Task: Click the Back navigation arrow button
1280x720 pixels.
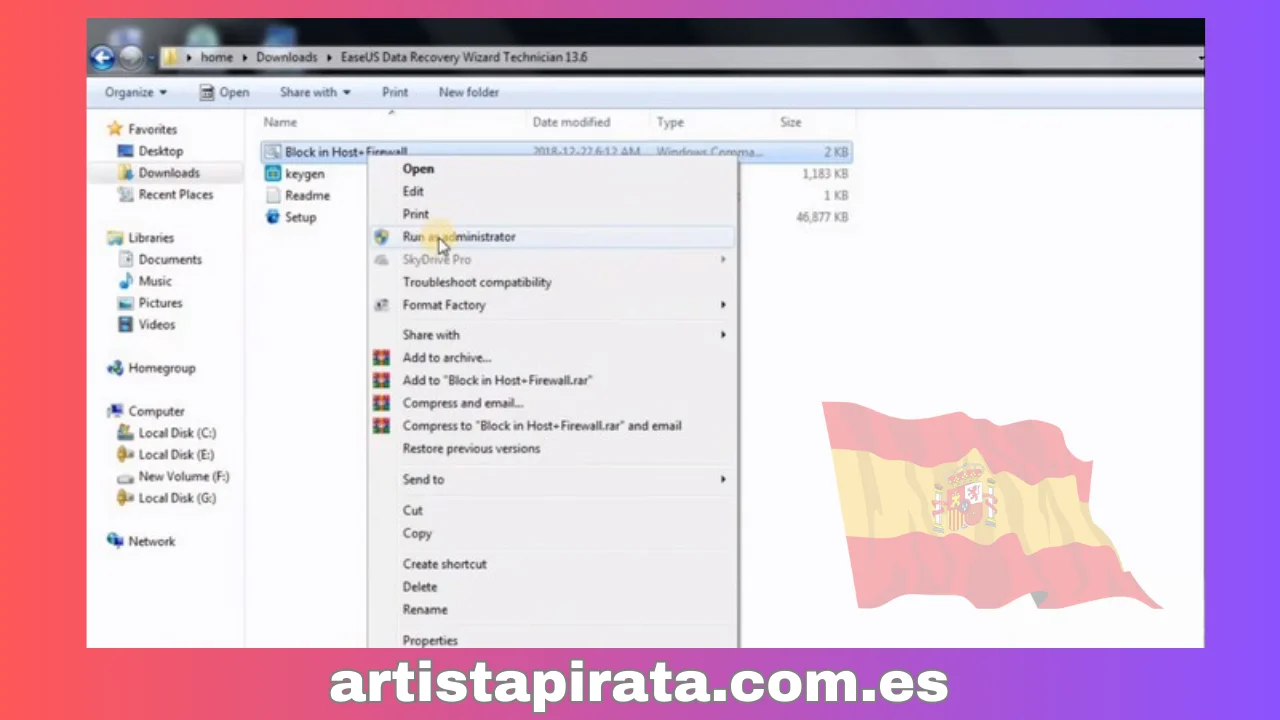Action: (x=102, y=58)
